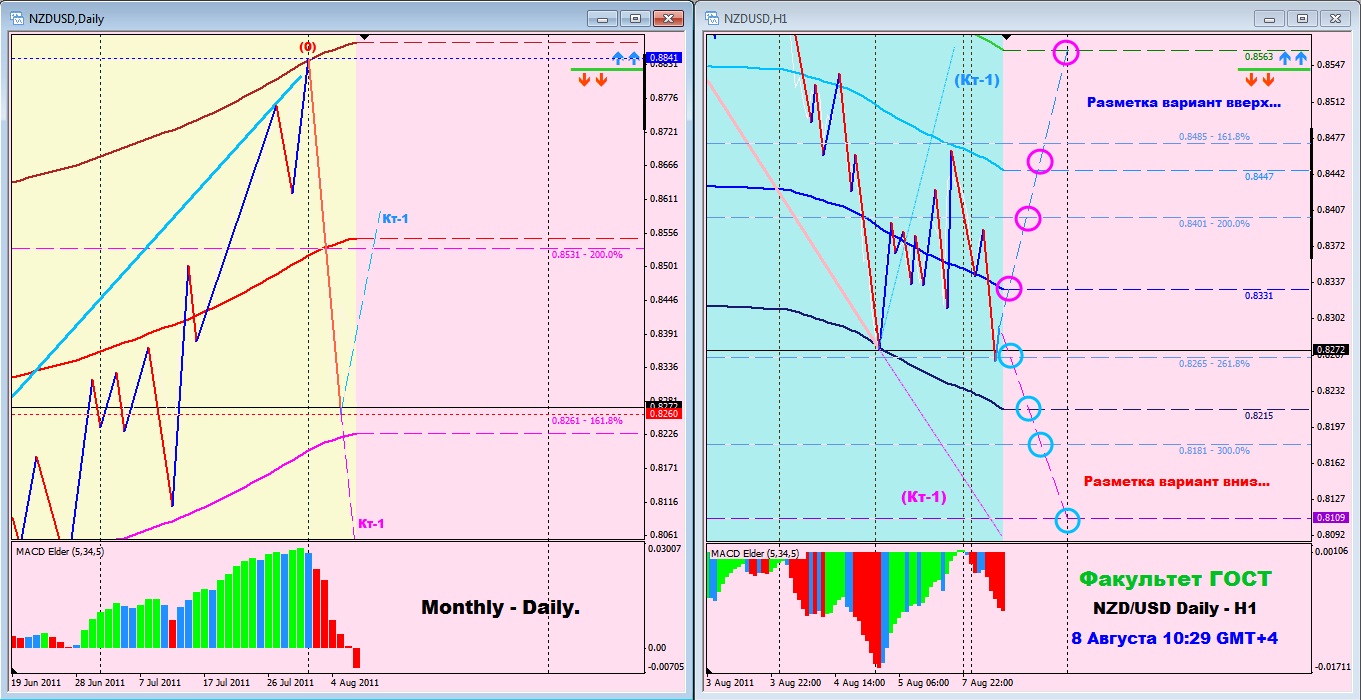
Task: Select the blue circle on the 0.8215 line
Action: point(1028,408)
